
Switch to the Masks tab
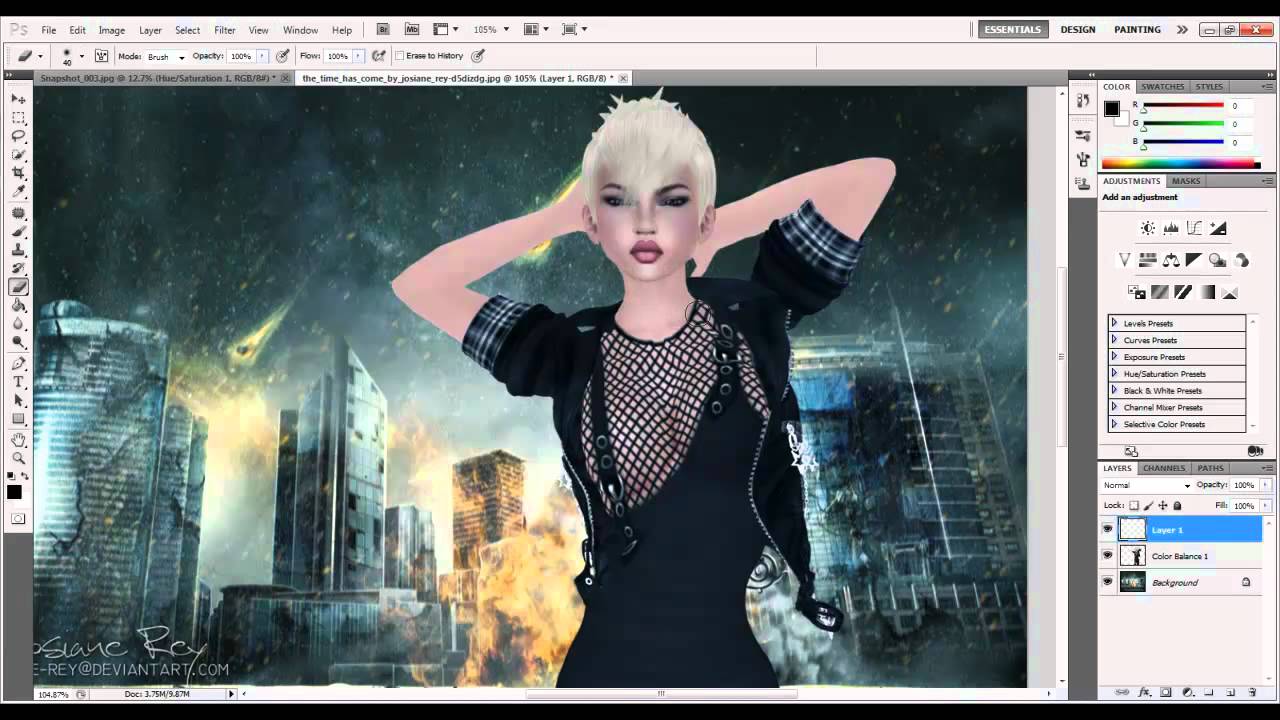click(1186, 181)
